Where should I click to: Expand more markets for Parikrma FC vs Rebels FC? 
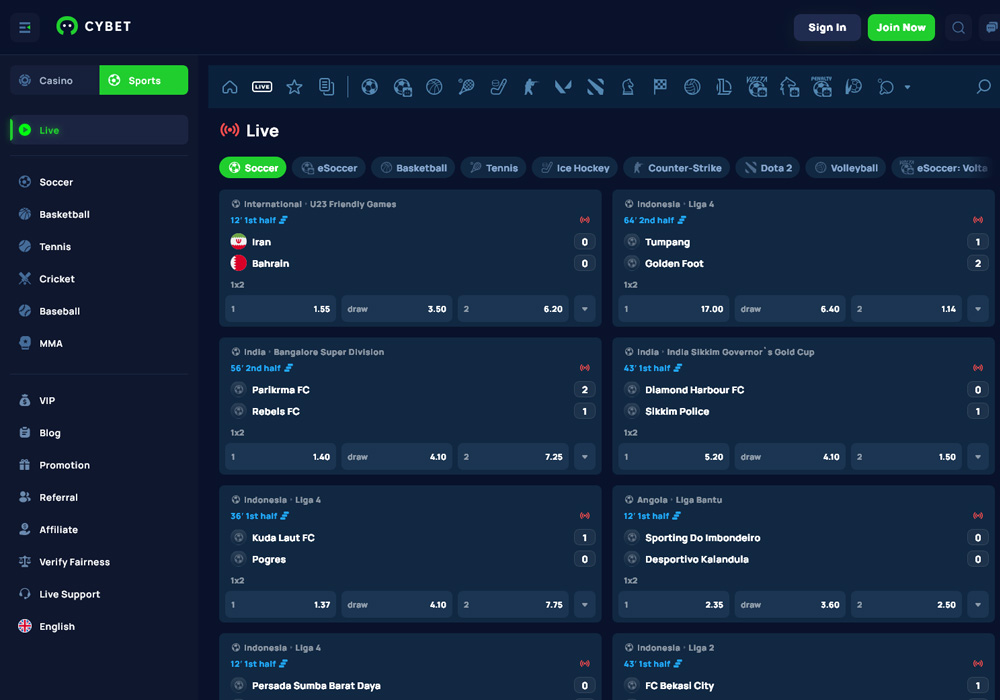pos(584,457)
